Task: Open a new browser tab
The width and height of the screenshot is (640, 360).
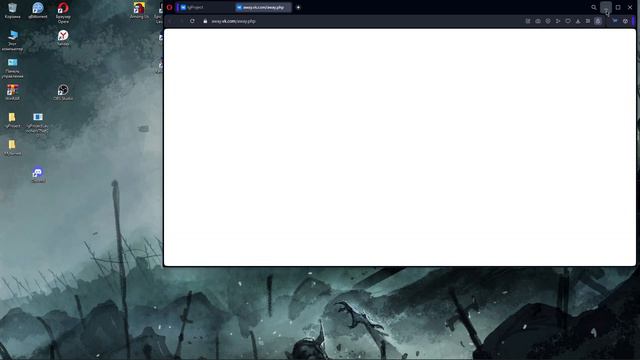Action: click(298, 7)
